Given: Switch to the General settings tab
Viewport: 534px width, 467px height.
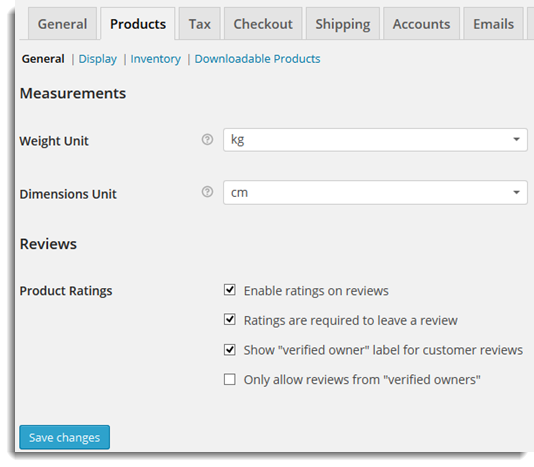Looking at the screenshot, I should 62,24.
